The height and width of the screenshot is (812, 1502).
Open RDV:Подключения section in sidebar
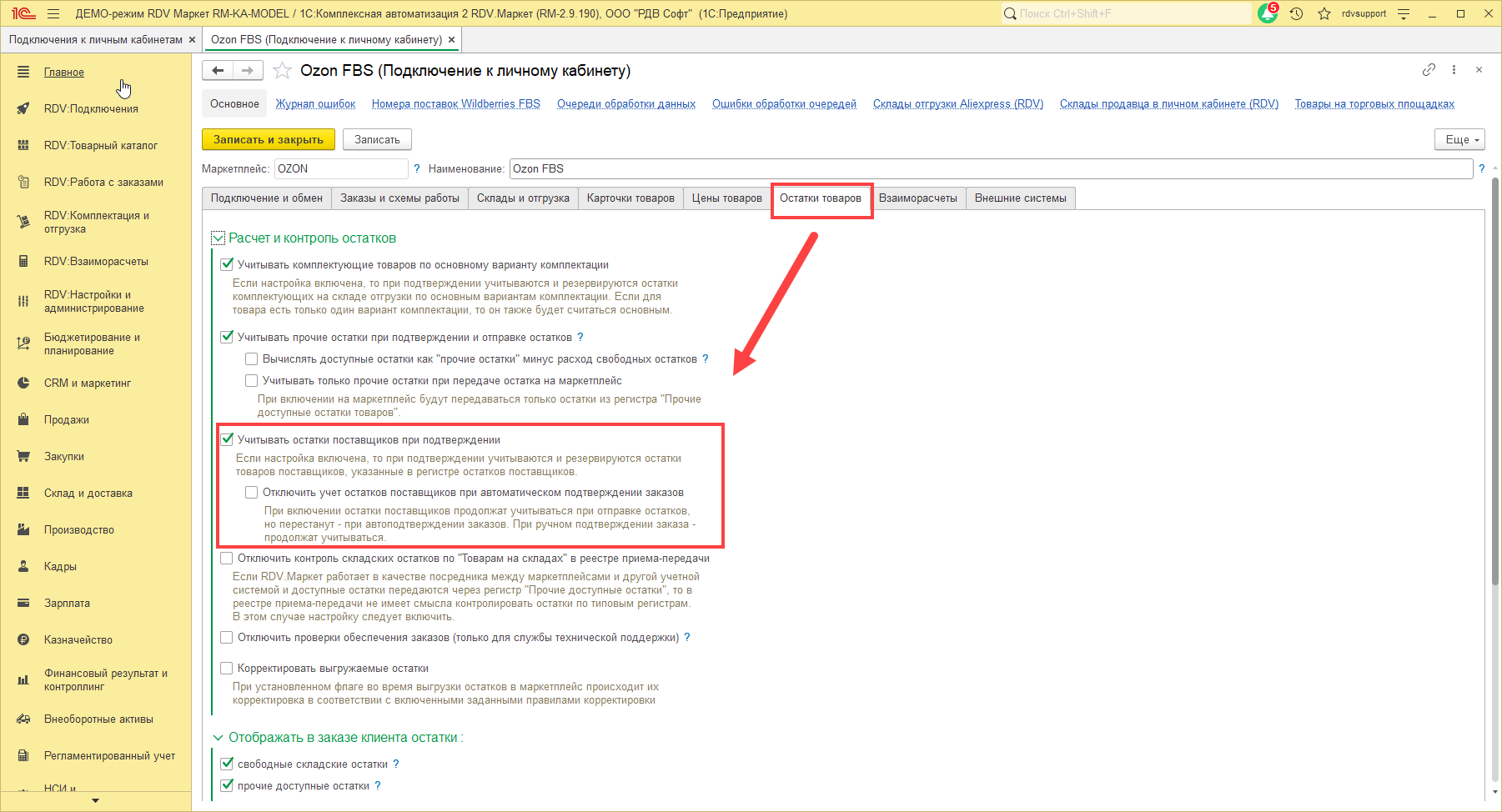91,109
